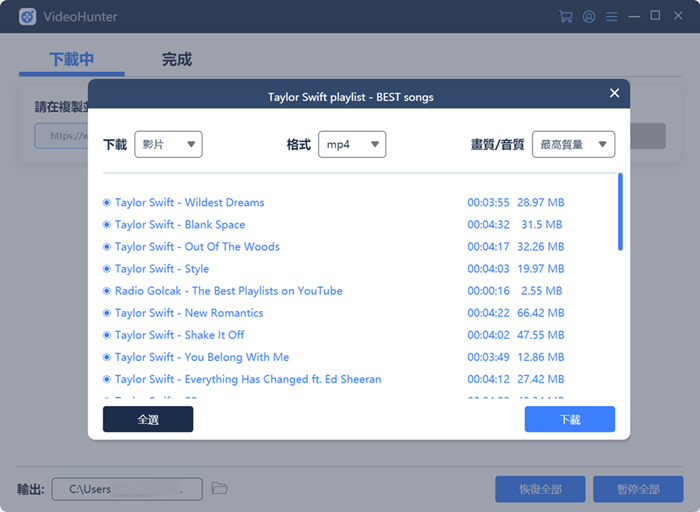Image resolution: width=700 pixels, height=512 pixels.
Task: Click the 31.5 MB size value
Action: coord(542,225)
